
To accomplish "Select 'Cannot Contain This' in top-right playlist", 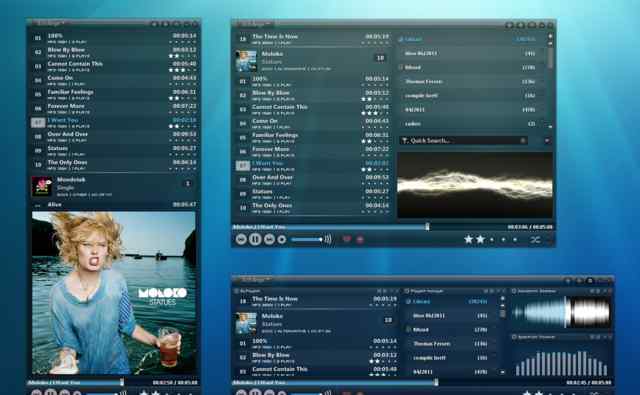I will click(x=313, y=109).
